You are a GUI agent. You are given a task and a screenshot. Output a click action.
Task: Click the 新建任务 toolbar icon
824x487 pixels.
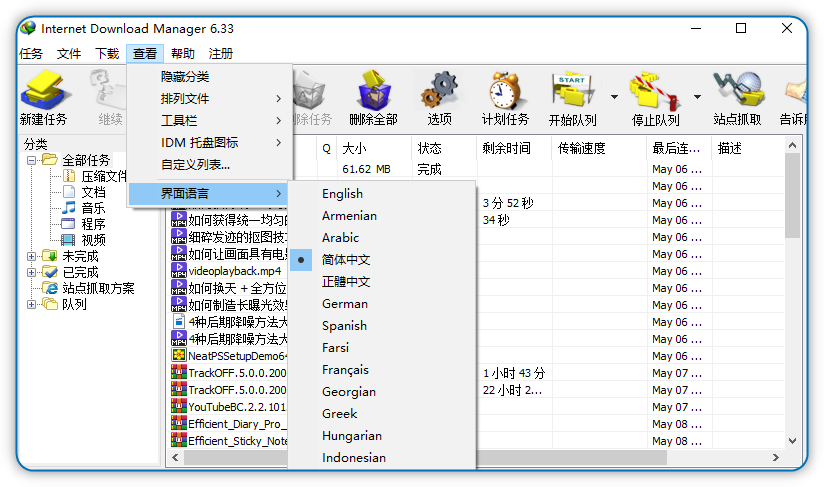pyautogui.click(x=44, y=90)
